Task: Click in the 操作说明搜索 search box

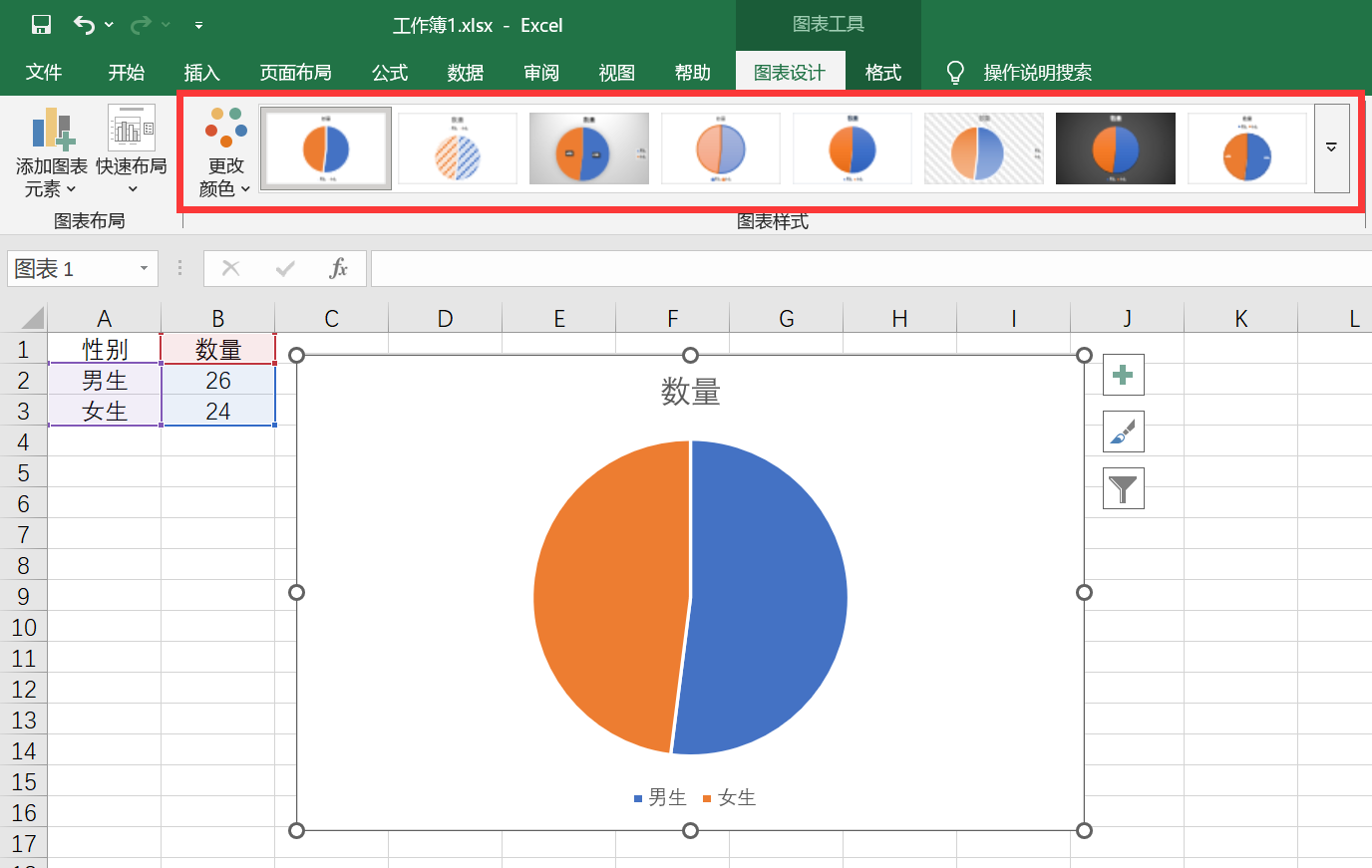Action: click(1037, 73)
